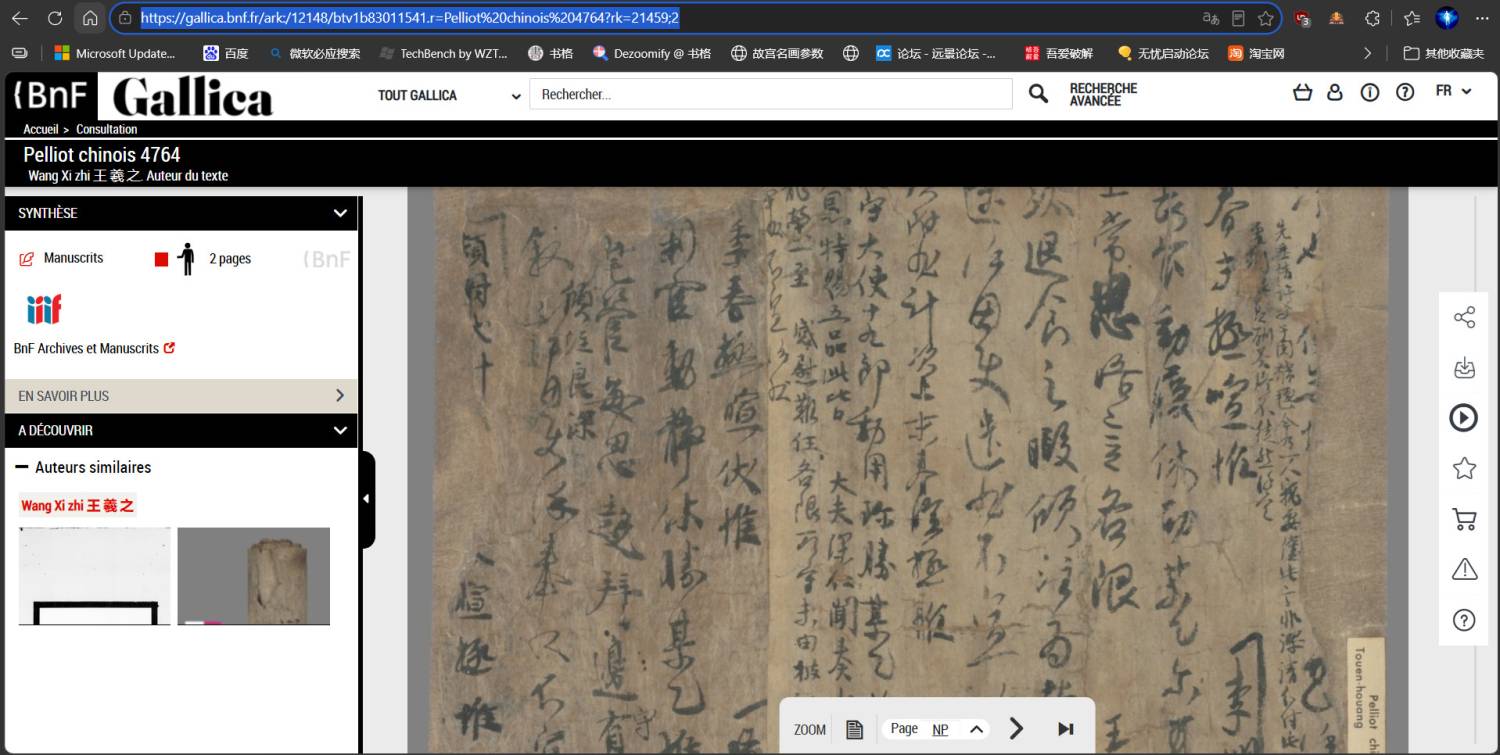Open the 淘宝网 bookmark
This screenshot has width=1500, height=755.
[1256, 53]
